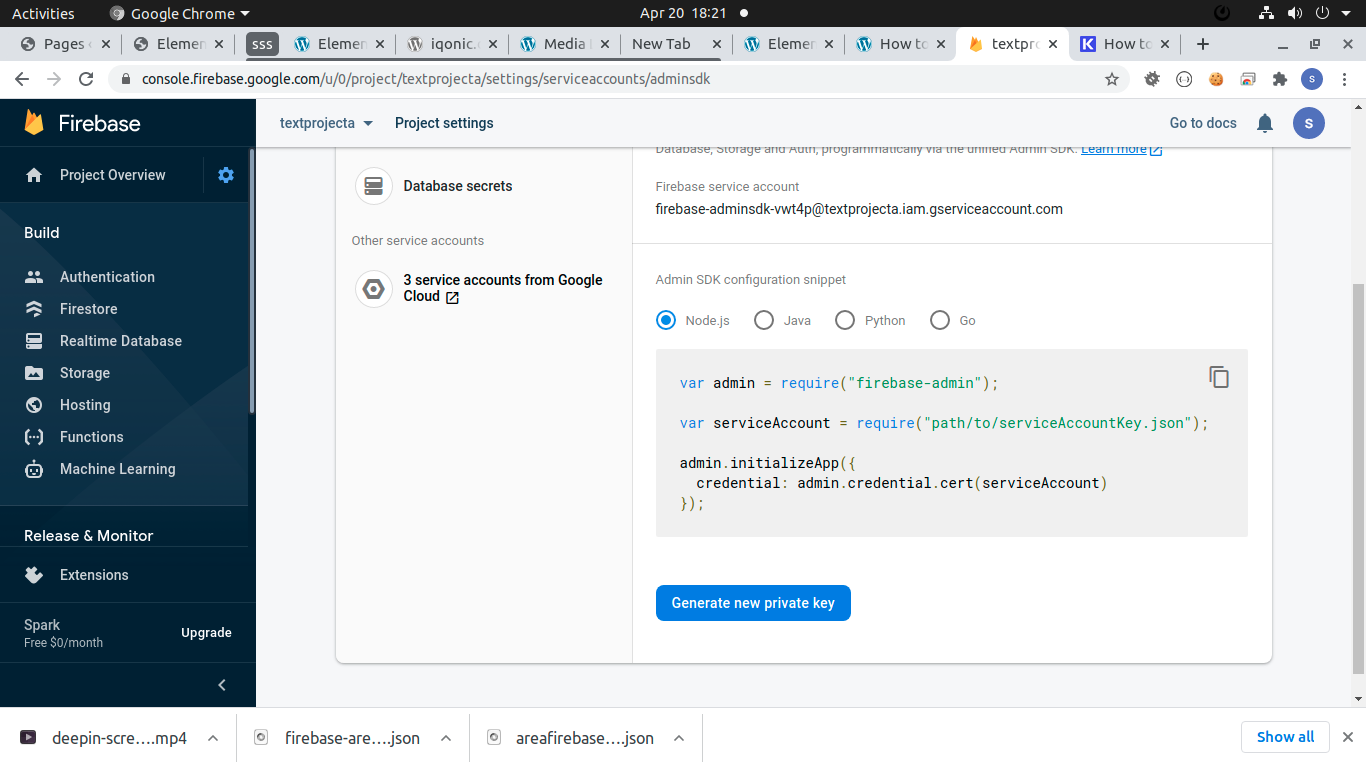Copy the Admin SDK code snippet
This screenshot has height=768, width=1366.
(x=1219, y=377)
